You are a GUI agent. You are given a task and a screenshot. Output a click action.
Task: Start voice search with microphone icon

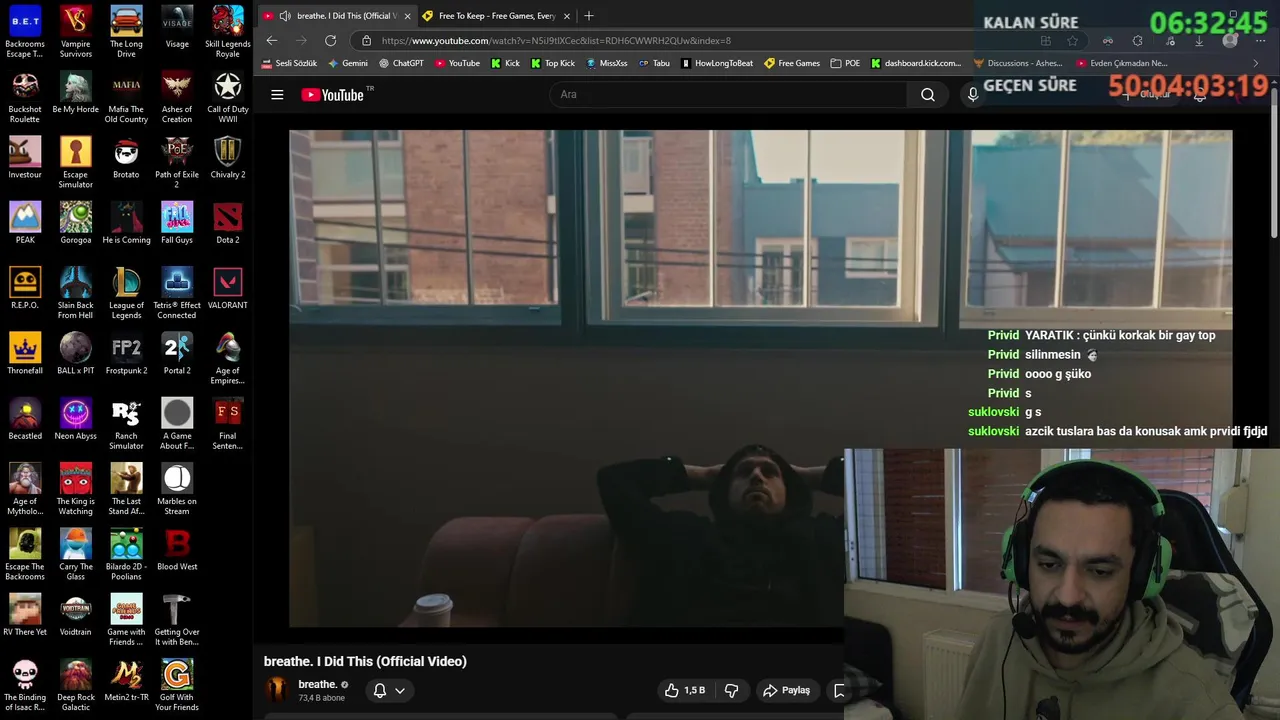coord(972,95)
